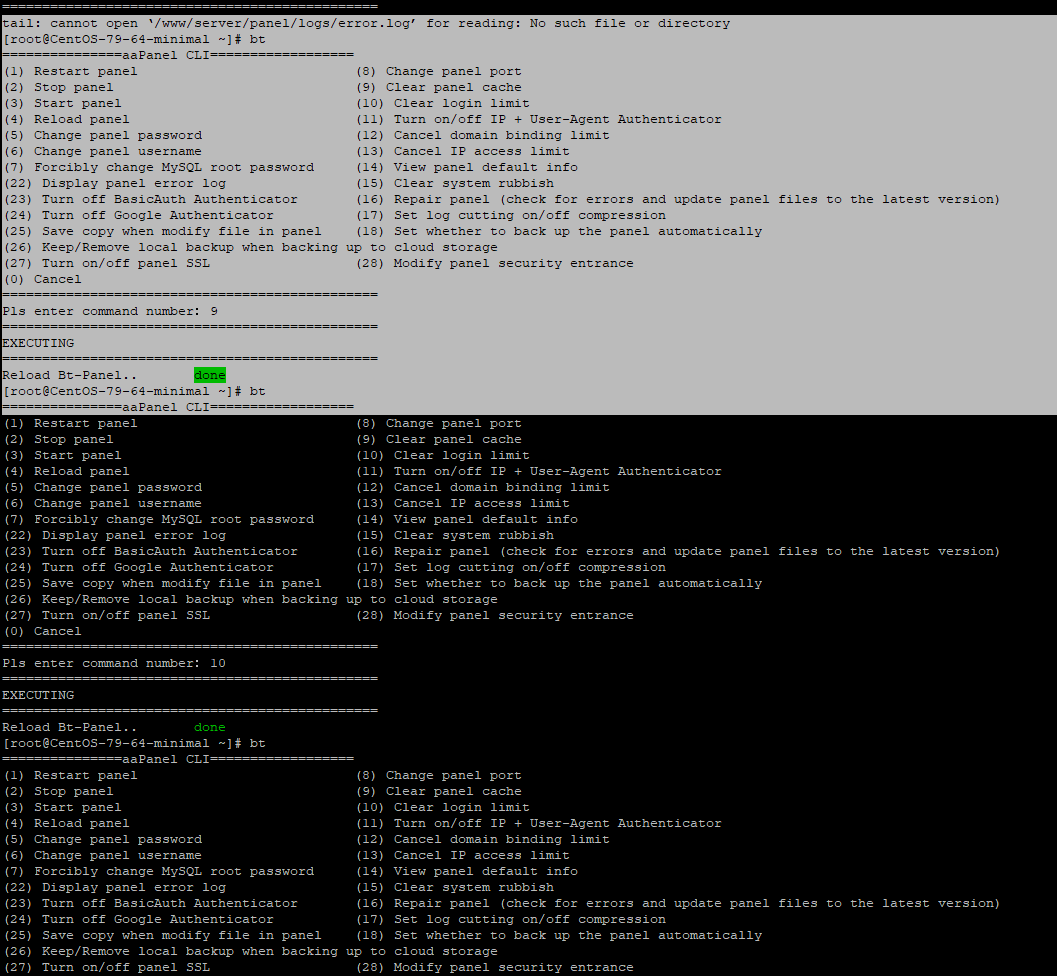Screen dimensions: 1057x976
Task: Click '(11) Turn on/off IP + User-Agent' in gray menu
Action: [539, 119]
